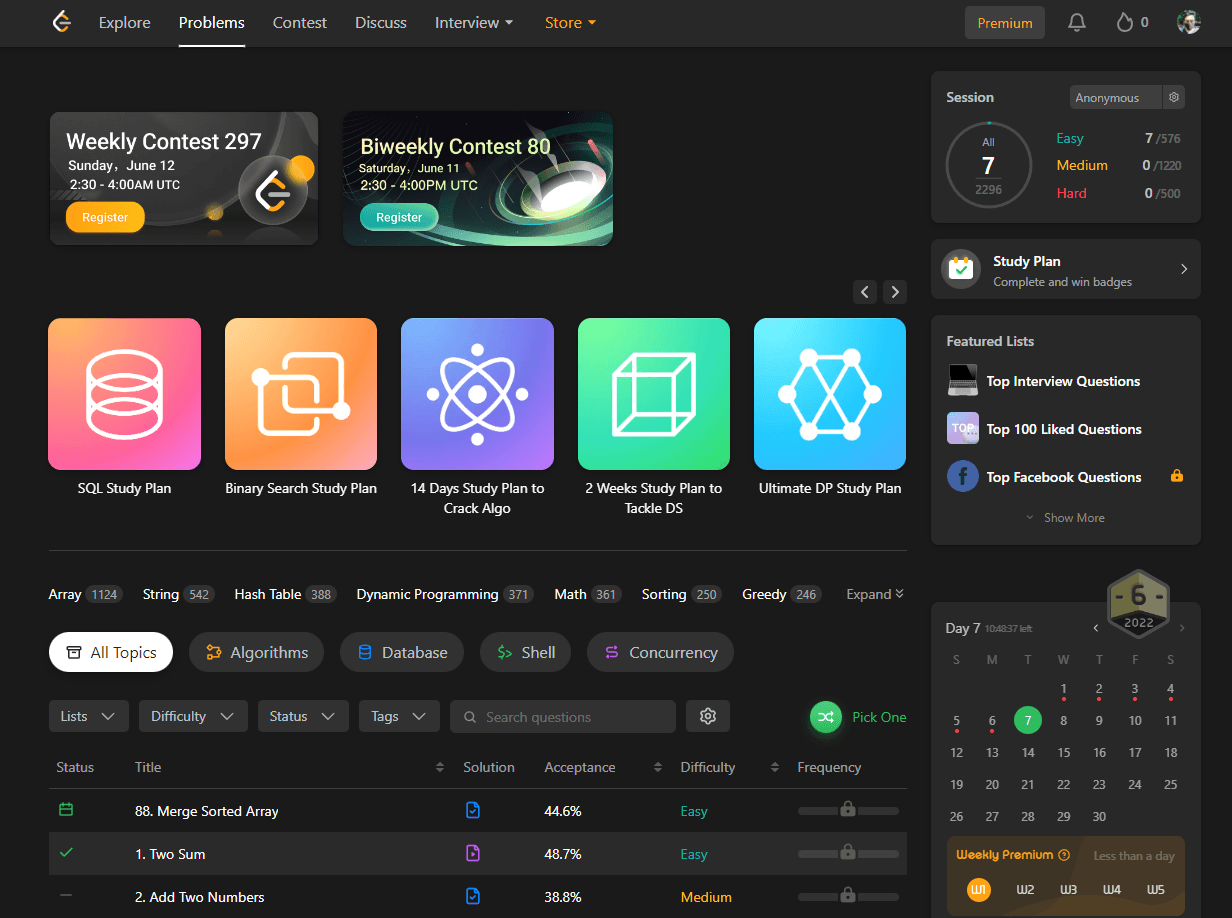Open the Lists filter dropdown
1232x918 pixels.
point(88,716)
